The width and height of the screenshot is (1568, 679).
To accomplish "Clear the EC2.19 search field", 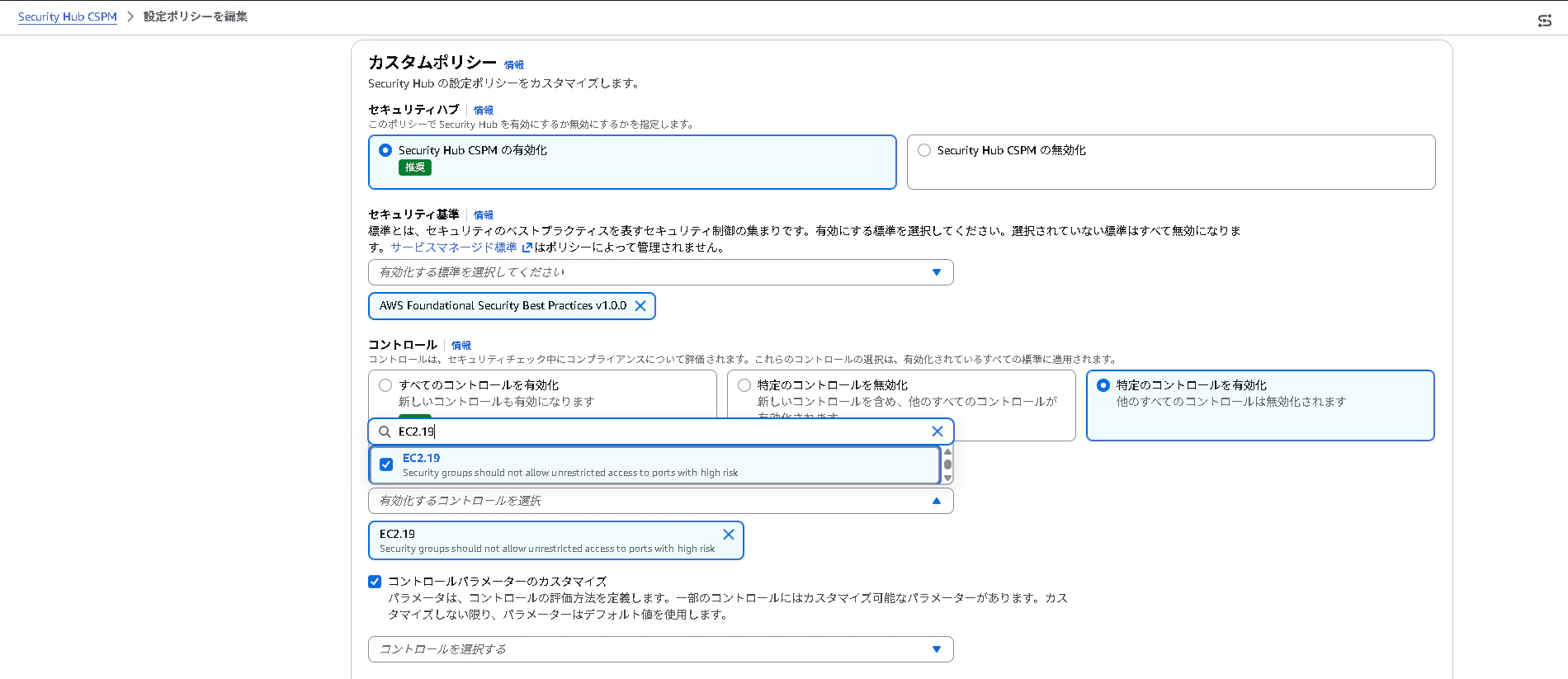I will pyautogui.click(x=937, y=431).
